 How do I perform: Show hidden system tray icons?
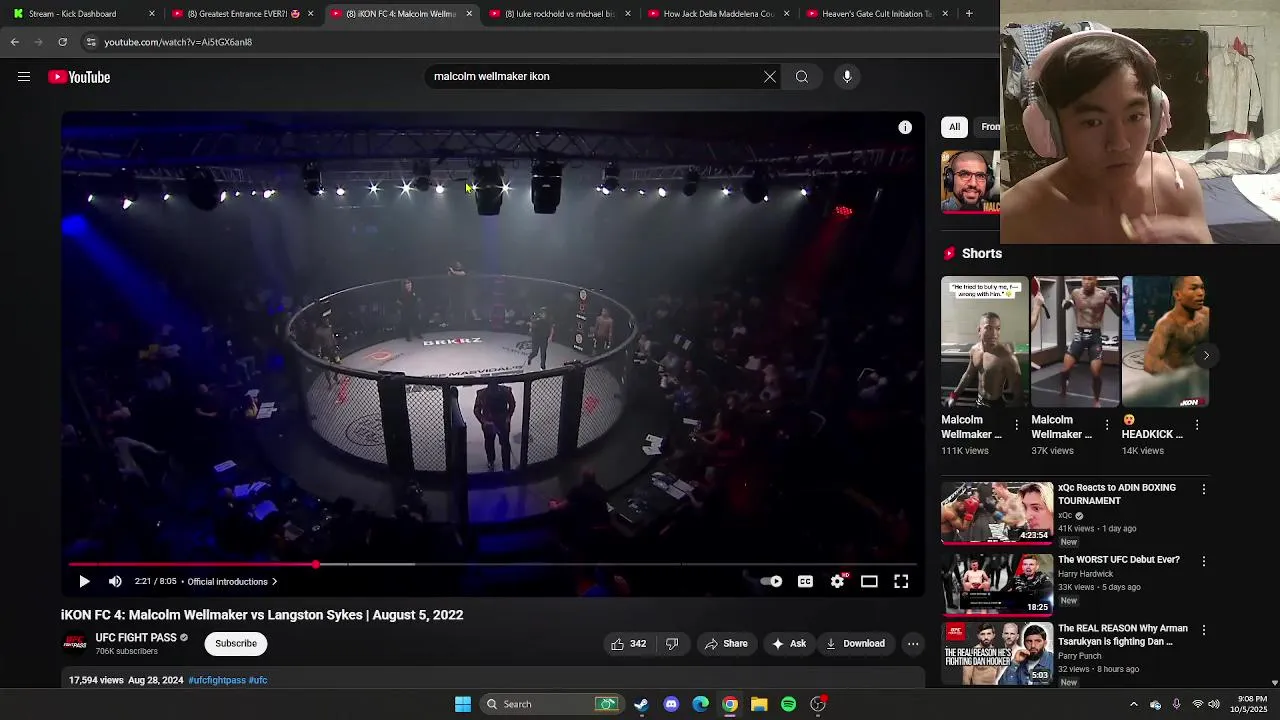(x=1133, y=704)
